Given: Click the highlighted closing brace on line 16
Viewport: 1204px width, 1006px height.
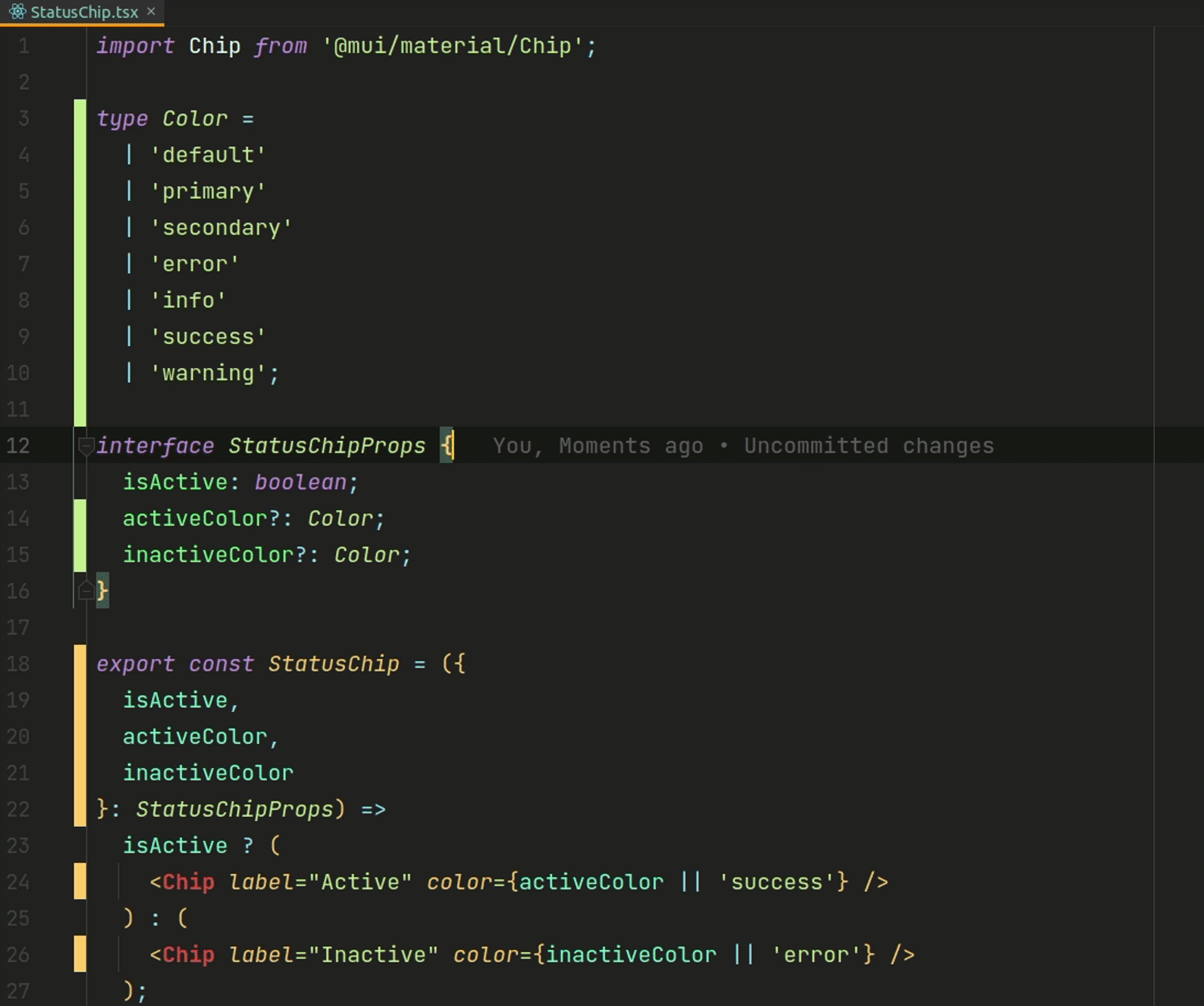Looking at the screenshot, I should [x=102, y=590].
